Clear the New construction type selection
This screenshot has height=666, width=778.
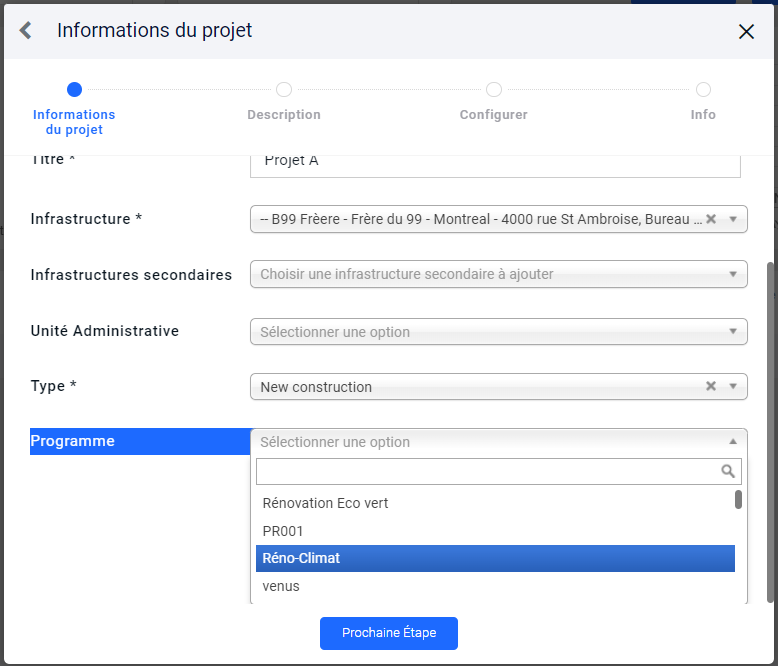click(711, 386)
